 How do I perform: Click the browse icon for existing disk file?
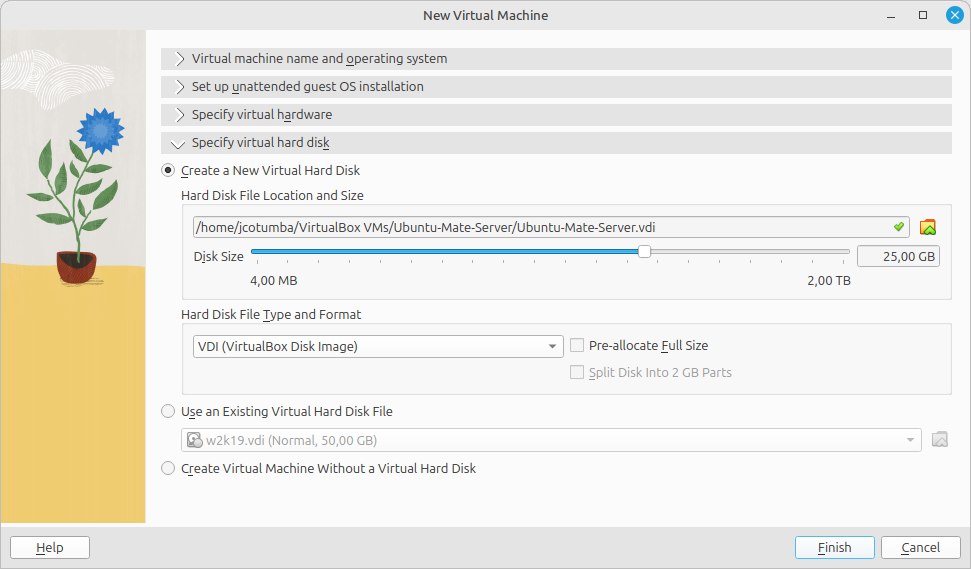[939, 440]
